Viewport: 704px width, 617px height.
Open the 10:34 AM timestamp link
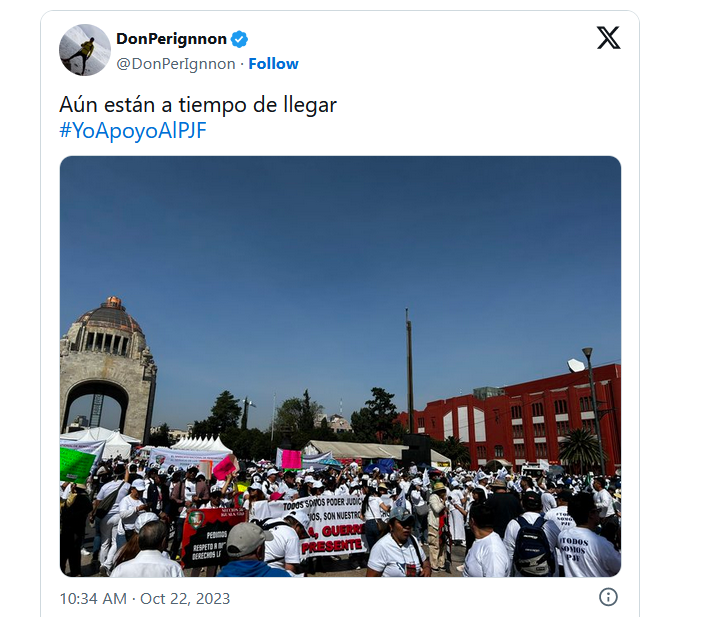(x=93, y=599)
